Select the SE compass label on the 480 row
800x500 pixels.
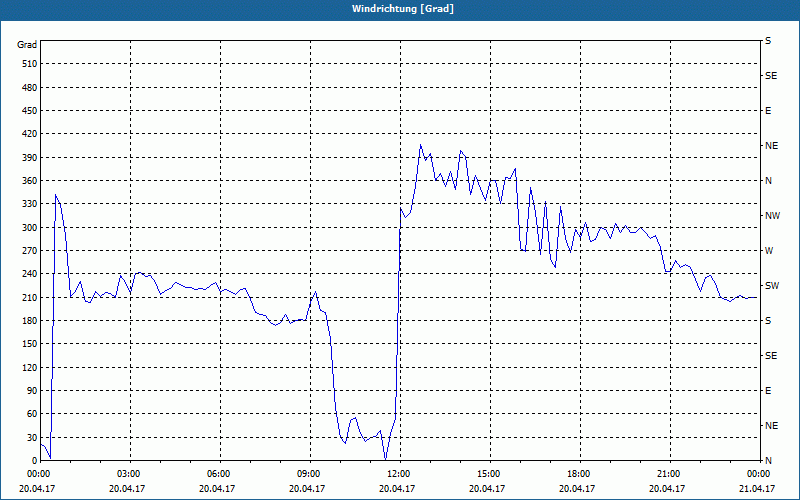tap(771, 76)
